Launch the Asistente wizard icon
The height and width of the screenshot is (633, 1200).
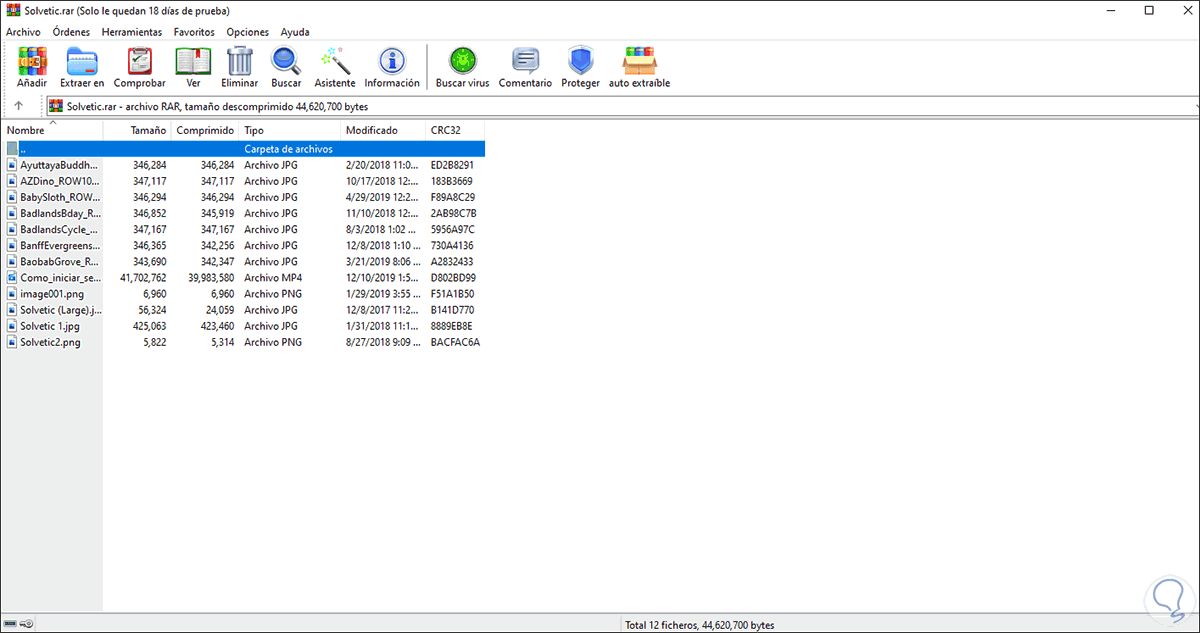(x=335, y=62)
